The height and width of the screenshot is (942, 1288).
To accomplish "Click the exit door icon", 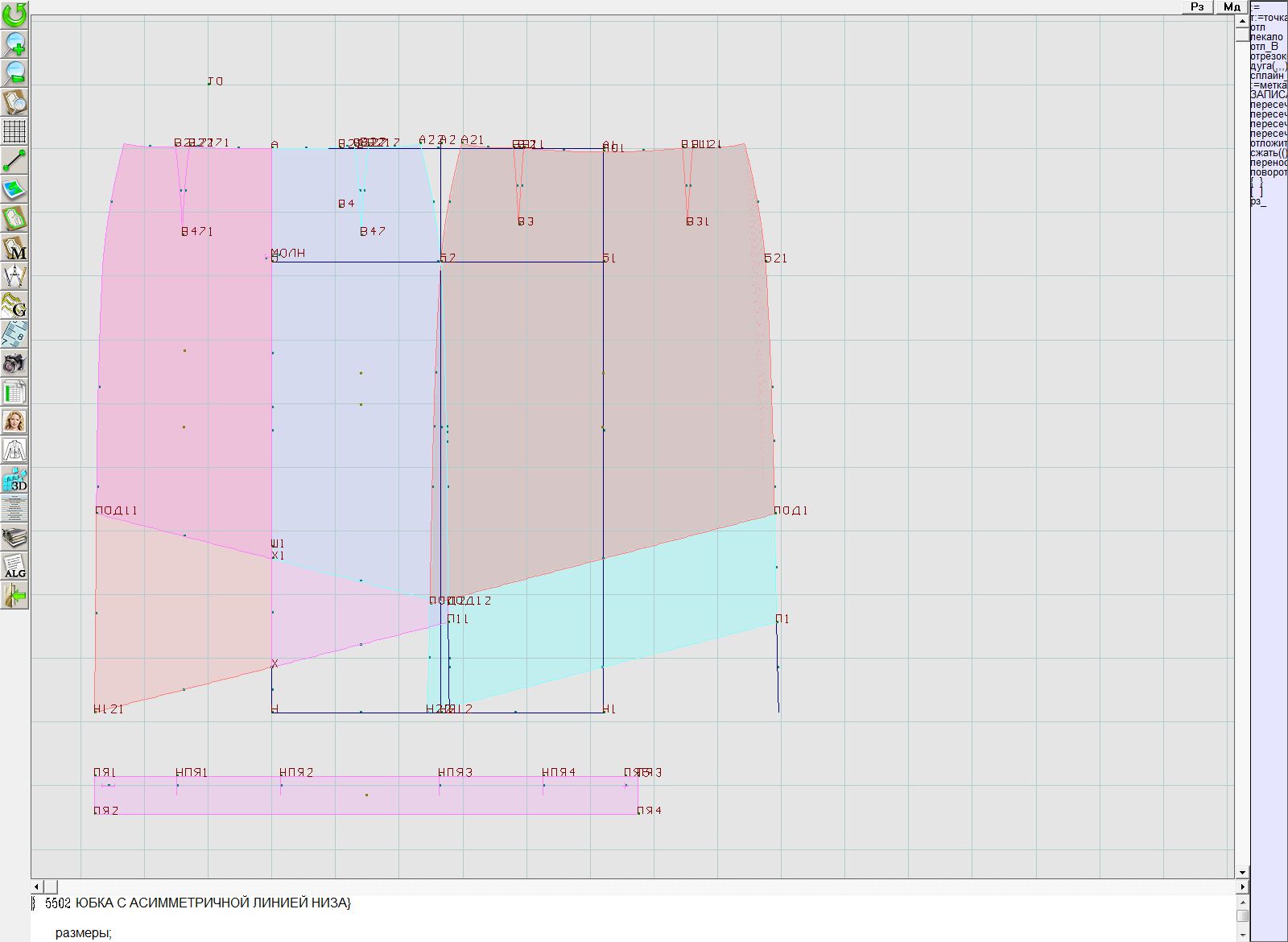I will click(14, 596).
